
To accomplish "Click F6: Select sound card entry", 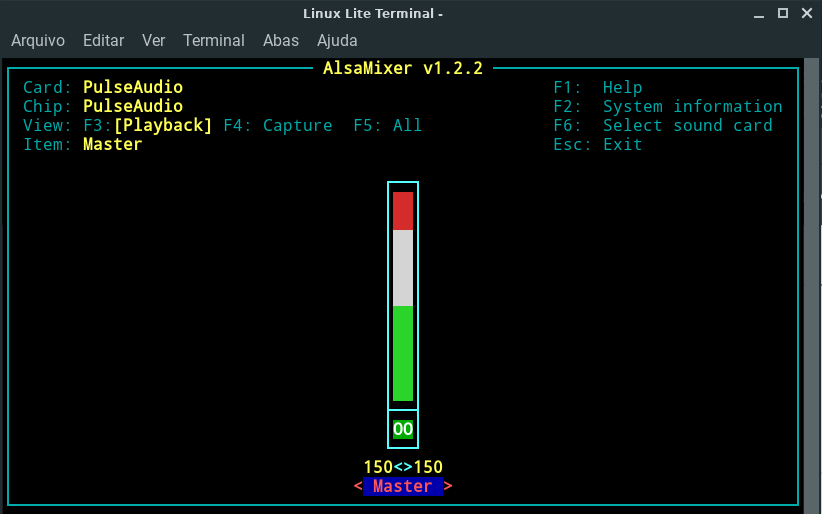I will point(663,125).
